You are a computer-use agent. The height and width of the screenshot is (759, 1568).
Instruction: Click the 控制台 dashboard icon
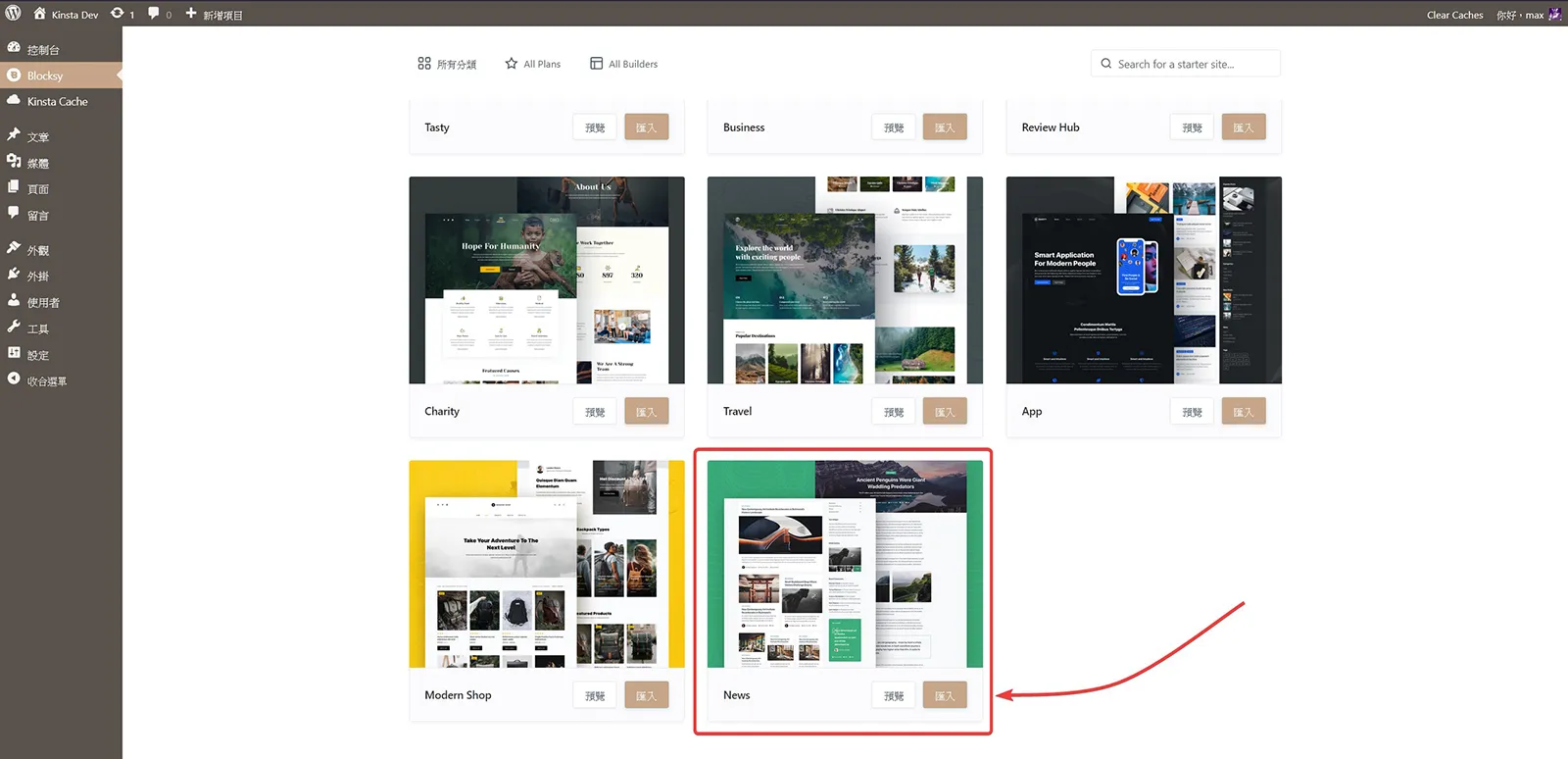14,48
